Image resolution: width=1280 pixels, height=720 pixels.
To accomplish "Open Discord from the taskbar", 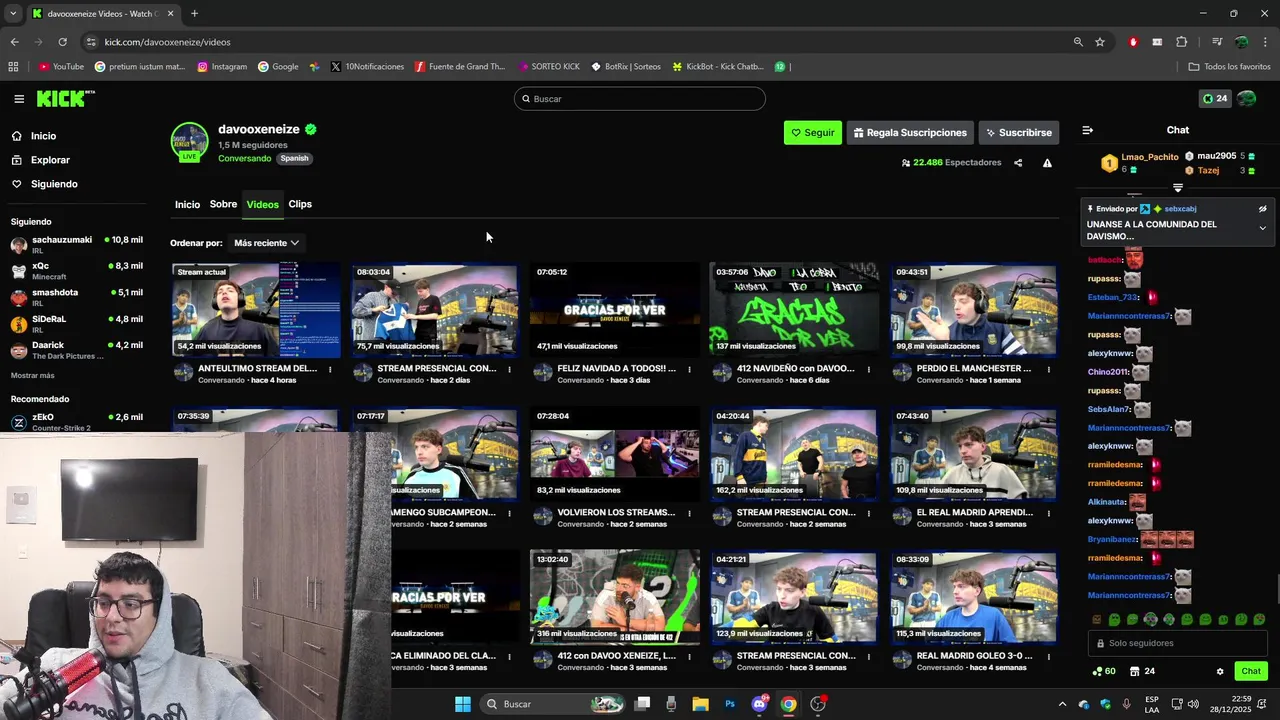I will pyautogui.click(x=759, y=704).
